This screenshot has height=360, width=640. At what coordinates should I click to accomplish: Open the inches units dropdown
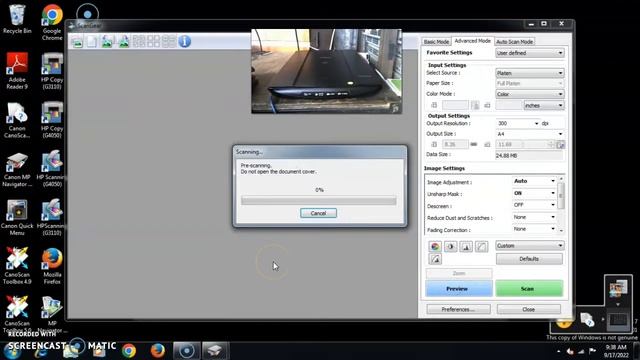click(544, 105)
